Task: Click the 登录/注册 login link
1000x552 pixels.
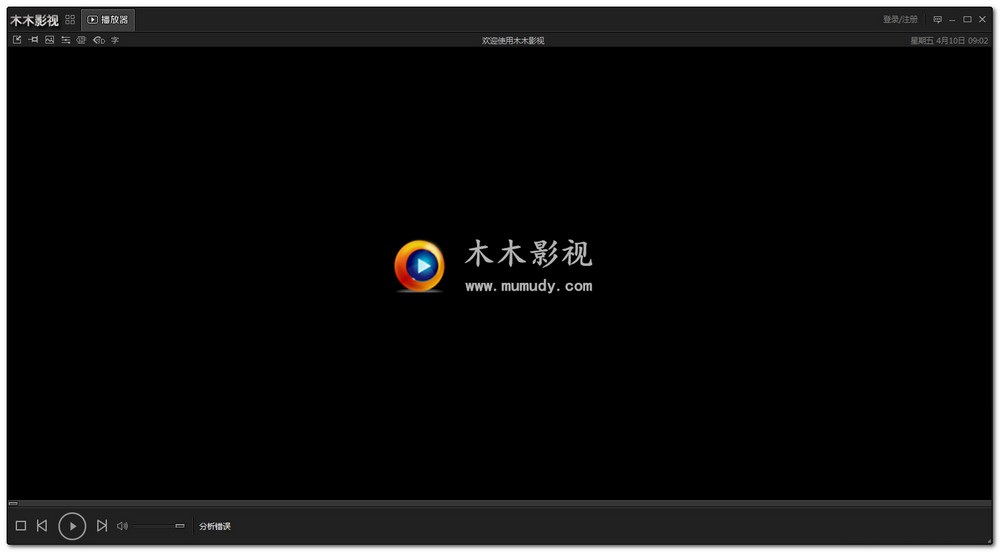Action: click(900, 19)
